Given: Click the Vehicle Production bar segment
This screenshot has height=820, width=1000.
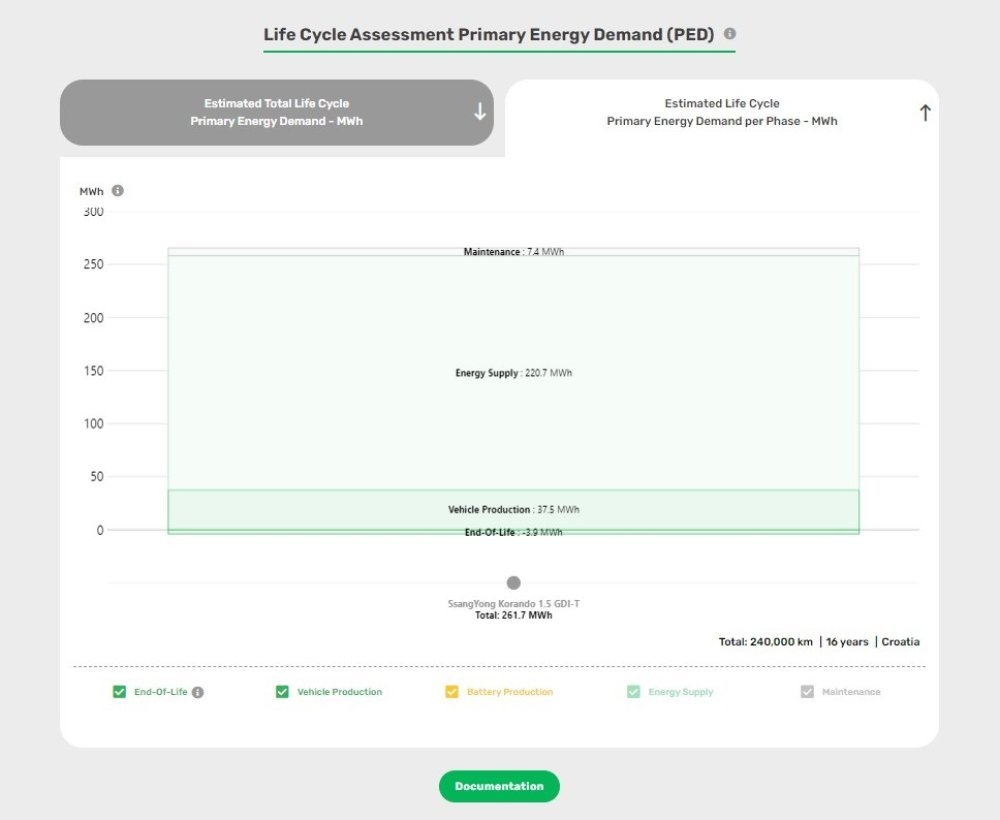Looking at the screenshot, I should point(513,509).
